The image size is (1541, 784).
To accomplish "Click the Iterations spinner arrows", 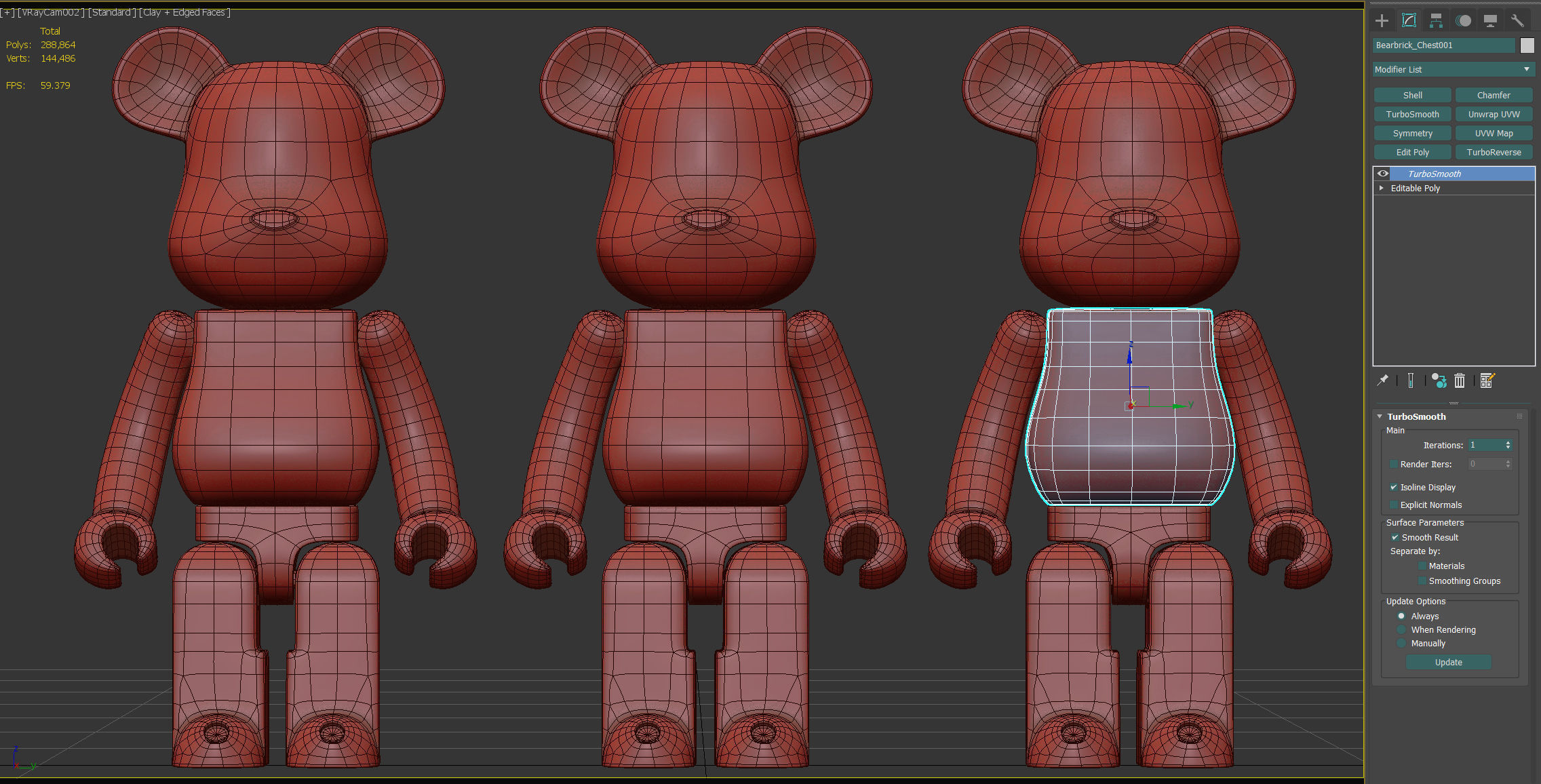I will (1508, 445).
